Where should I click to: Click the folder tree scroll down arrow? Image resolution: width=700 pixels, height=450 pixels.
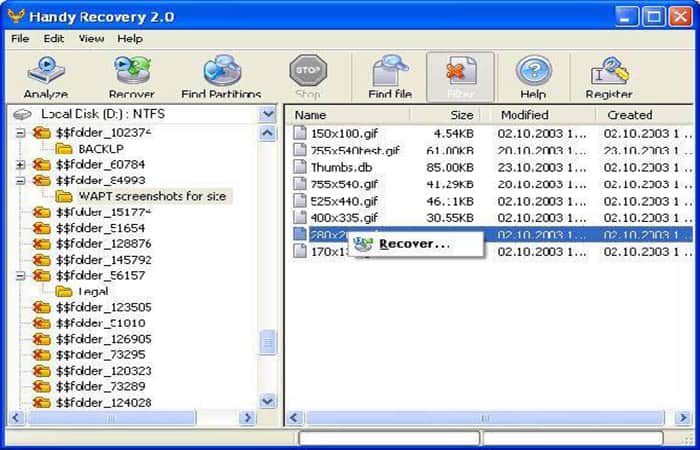pos(267,400)
